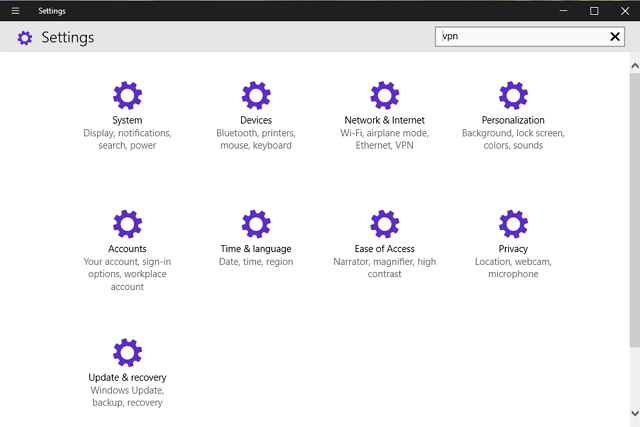Select the Update & recovery label
The image size is (640, 427).
pos(127,377)
